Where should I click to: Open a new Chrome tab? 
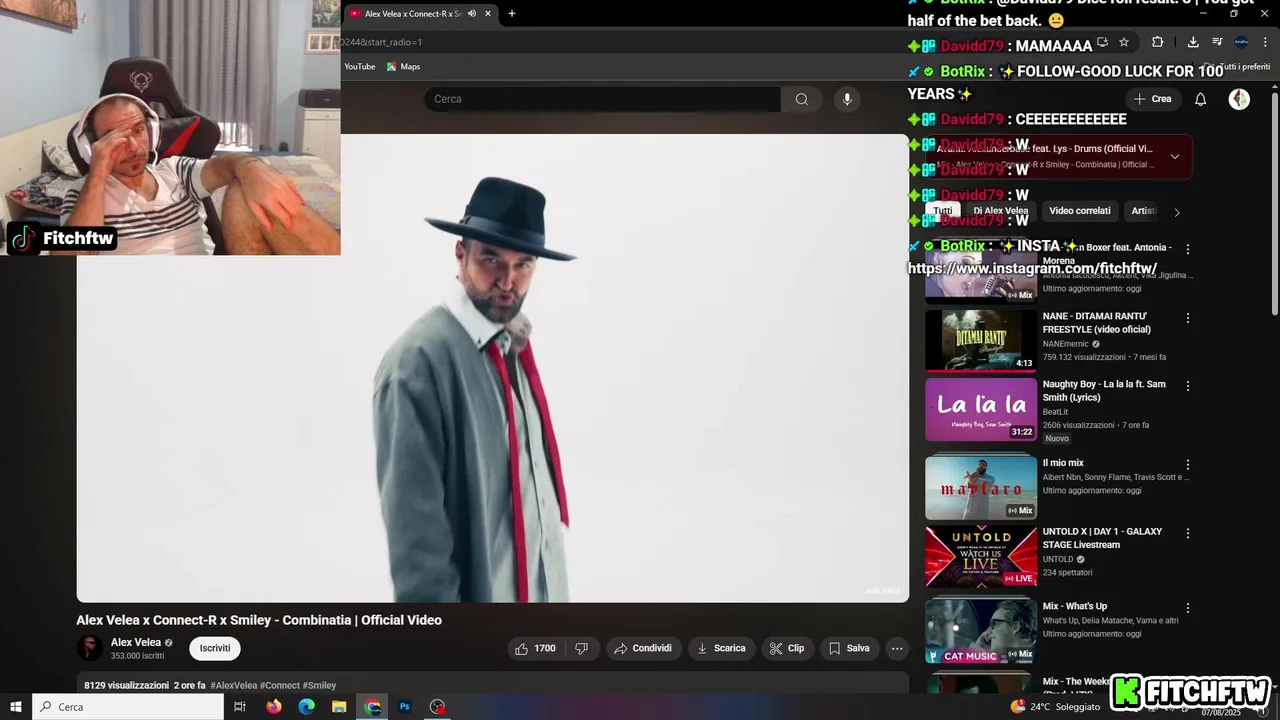[512, 14]
